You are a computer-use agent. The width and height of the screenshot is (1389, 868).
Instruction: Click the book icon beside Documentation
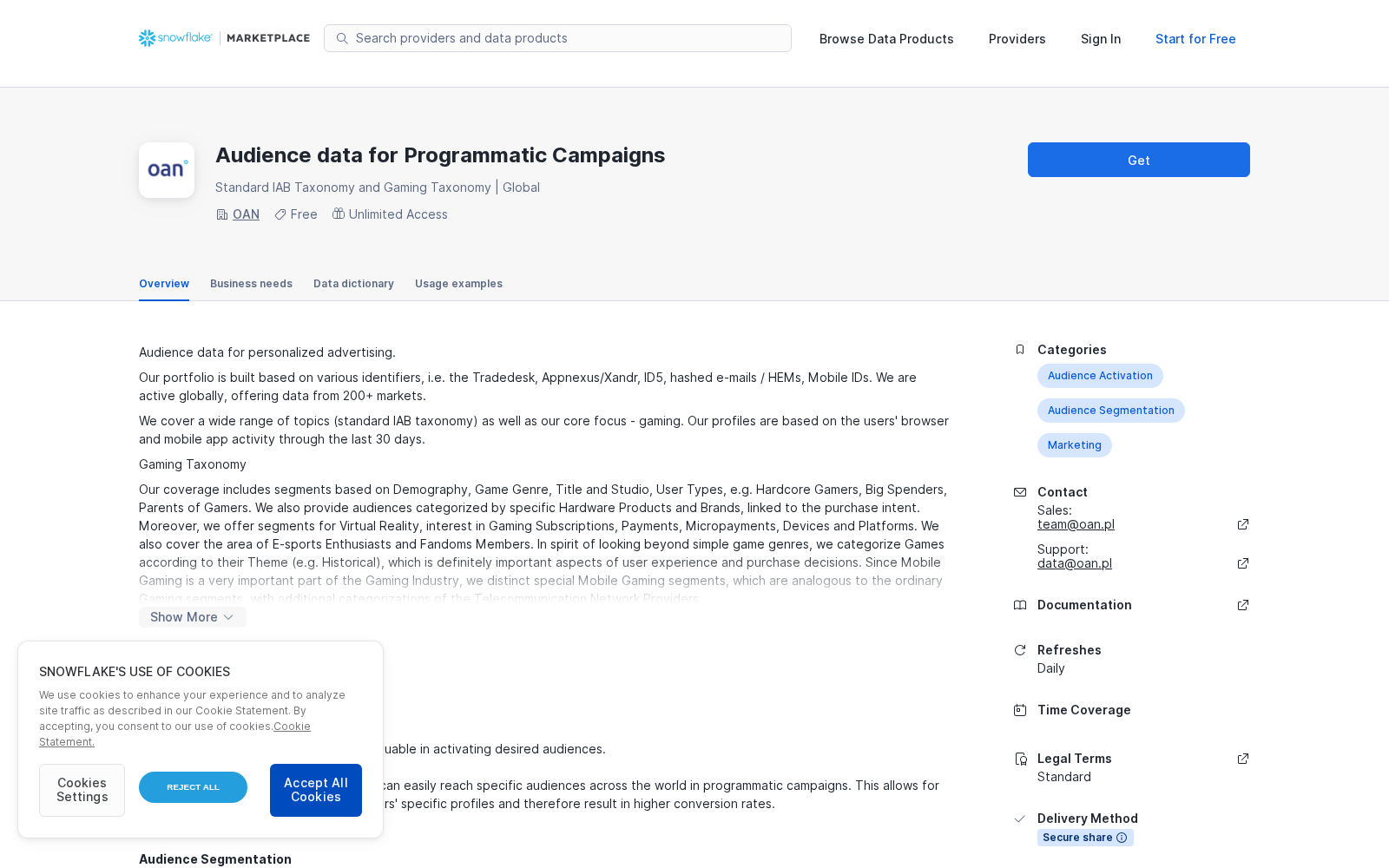point(1020,605)
